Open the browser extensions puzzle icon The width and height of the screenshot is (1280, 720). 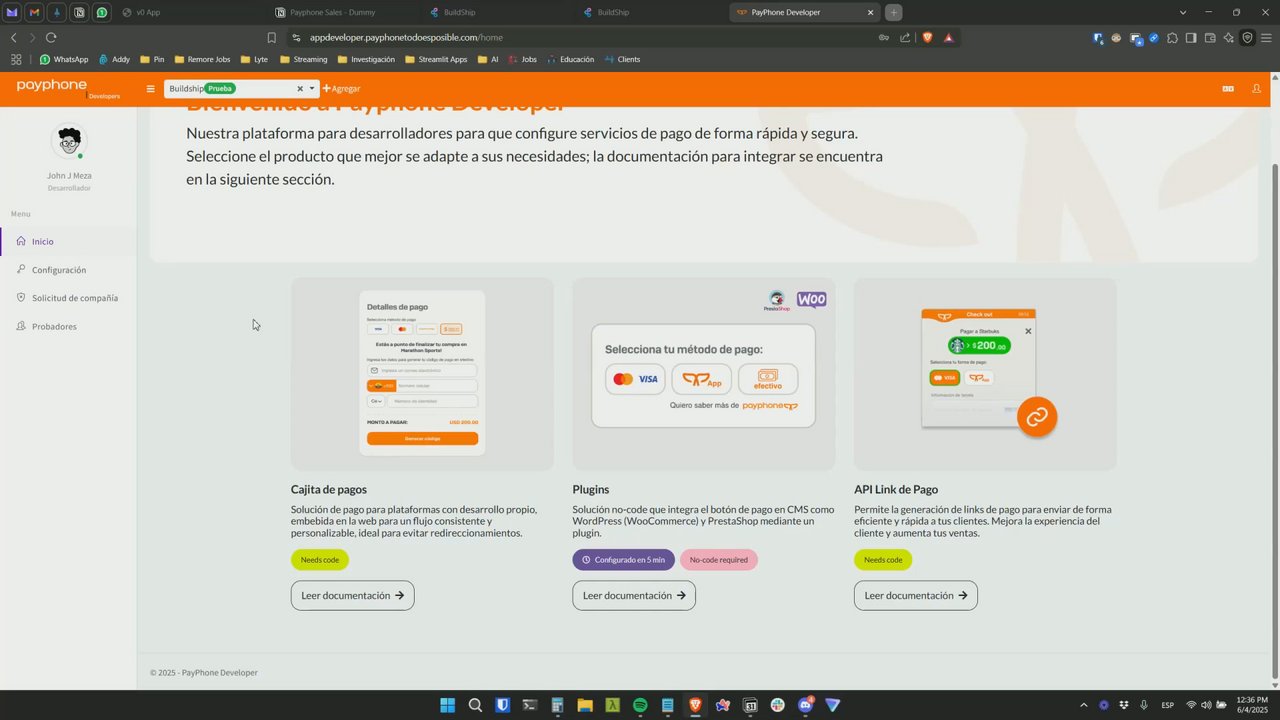(x=1172, y=38)
